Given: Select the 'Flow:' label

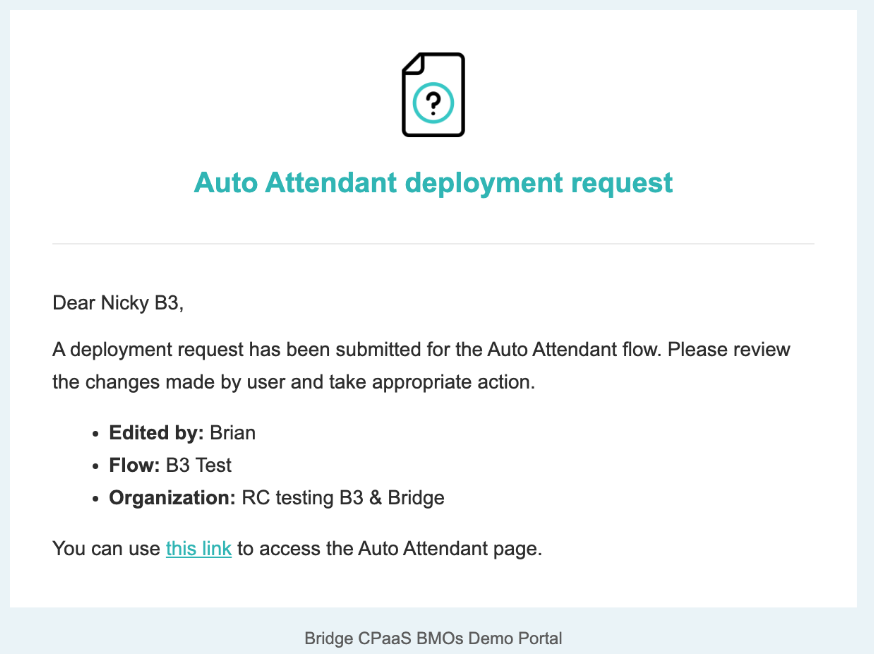Looking at the screenshot, I should click(x=134, y=465).
